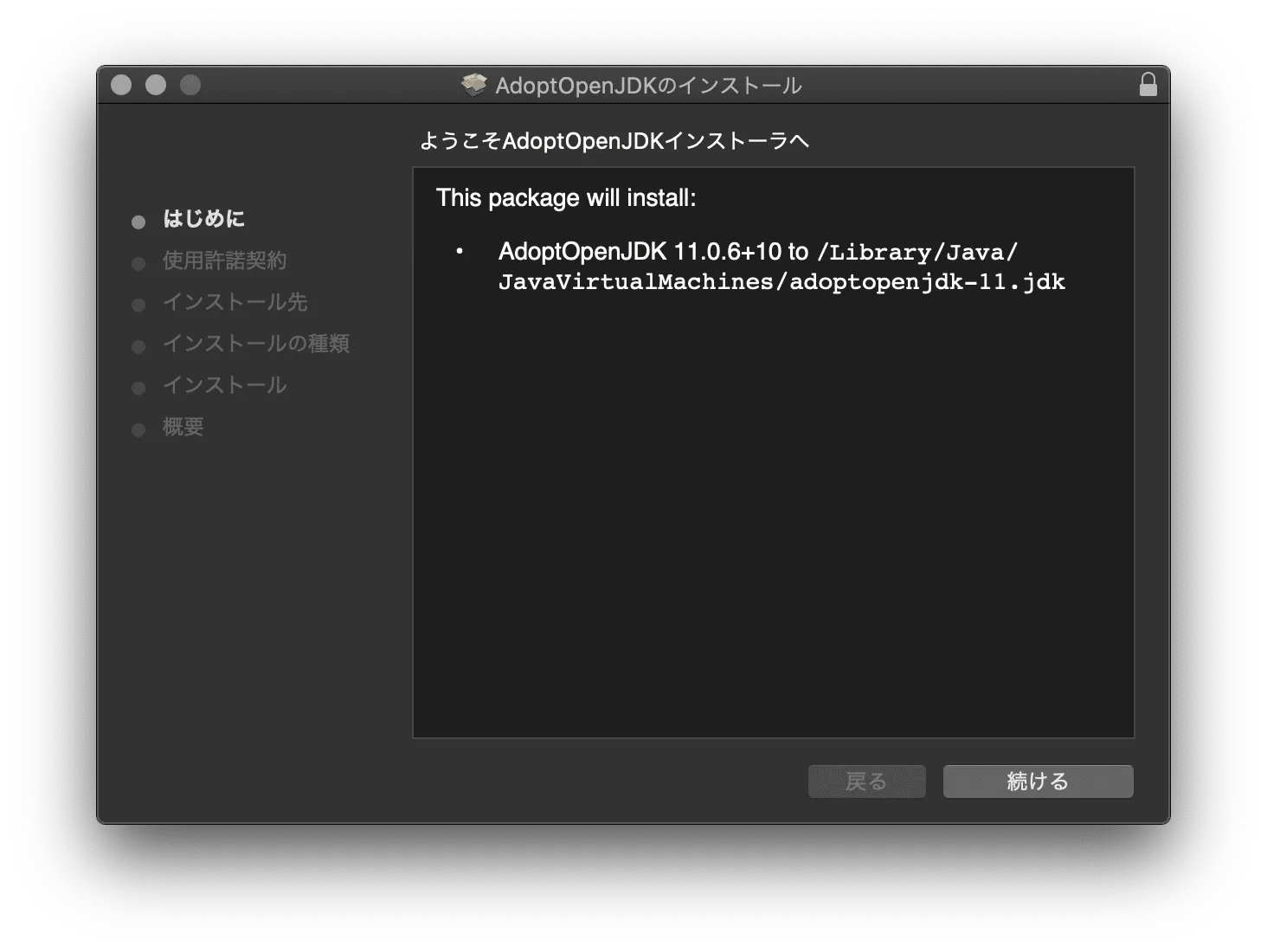Click the bullet beside インストールの種類 step
Screen dimensions: 1267x952
[x=138, y=347]
